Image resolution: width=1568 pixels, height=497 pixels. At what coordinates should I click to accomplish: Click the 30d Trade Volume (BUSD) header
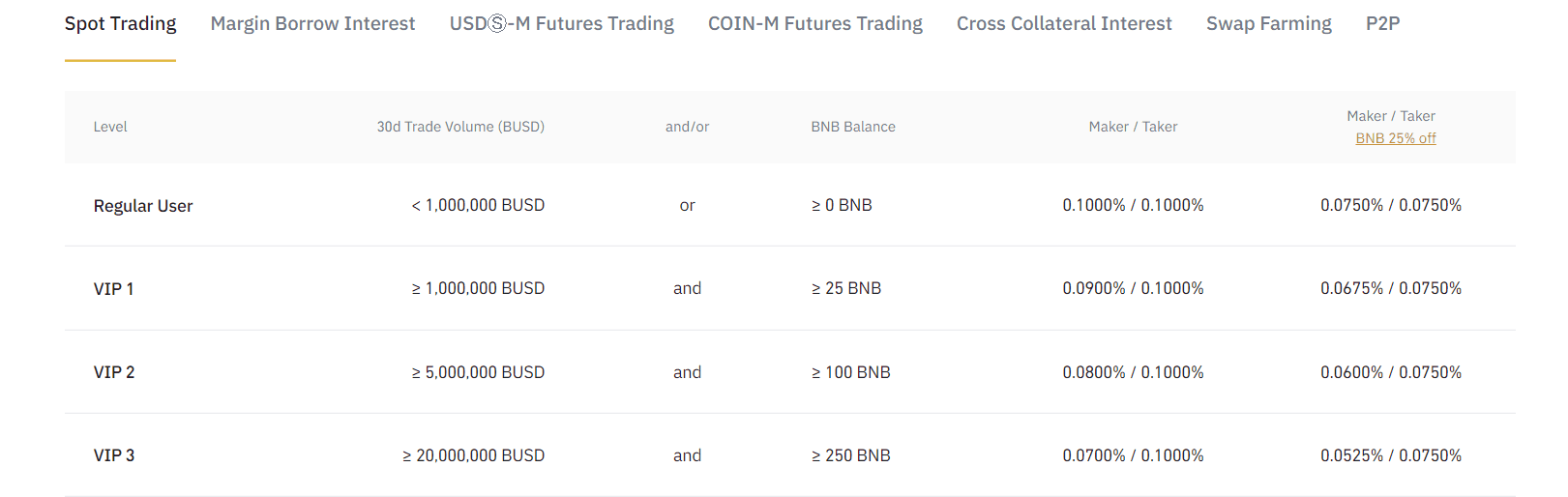[x=460, y=127]
